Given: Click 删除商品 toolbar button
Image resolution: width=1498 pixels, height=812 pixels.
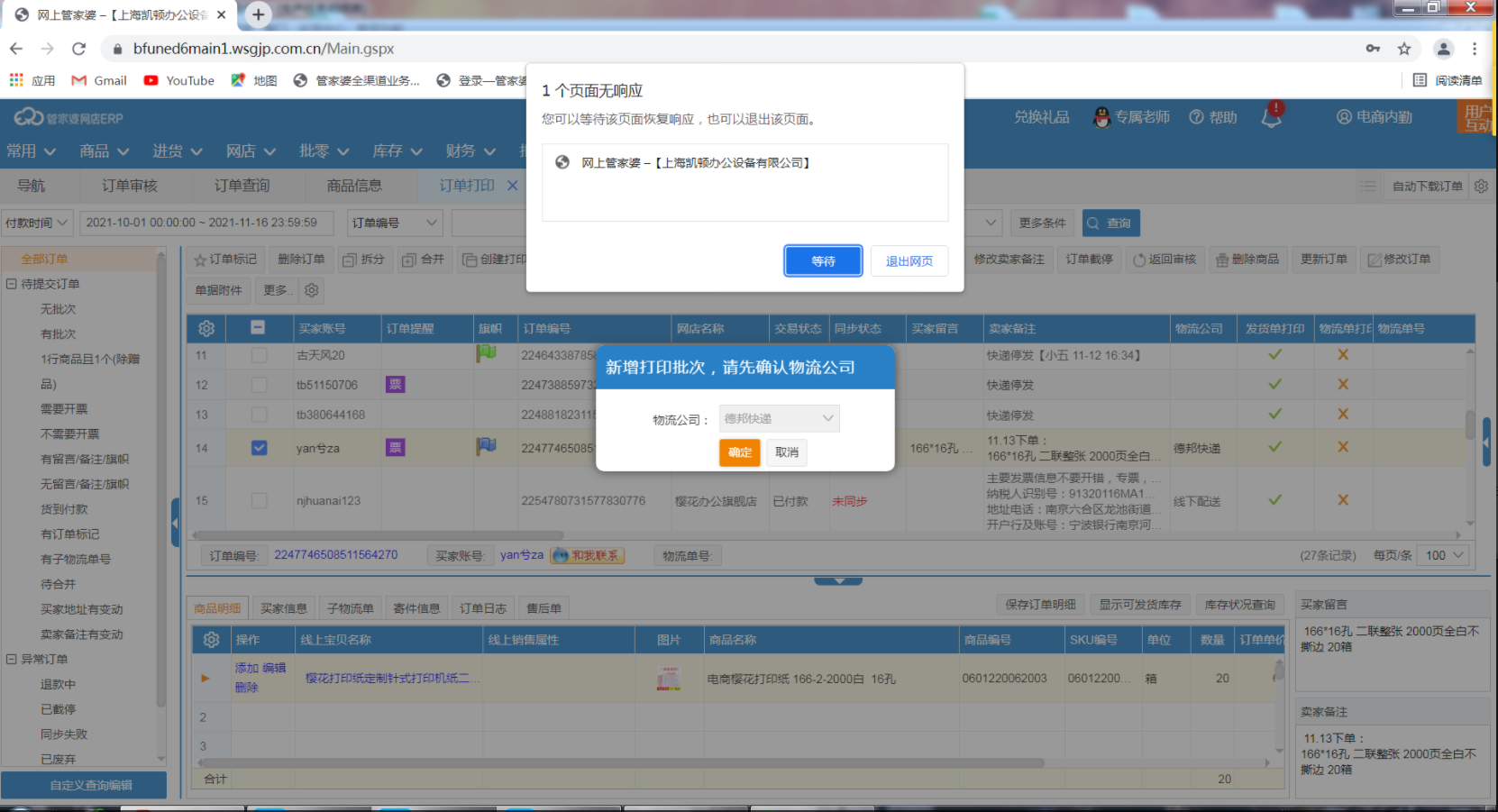Looking at the screenshot, I should pos(1247,260).
